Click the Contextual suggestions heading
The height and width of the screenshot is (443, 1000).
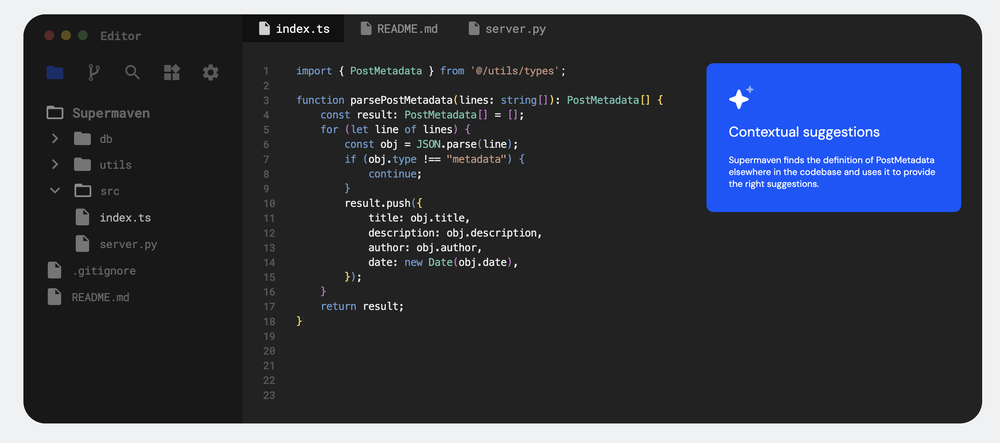pyautogui.click(x=804, y=132)
